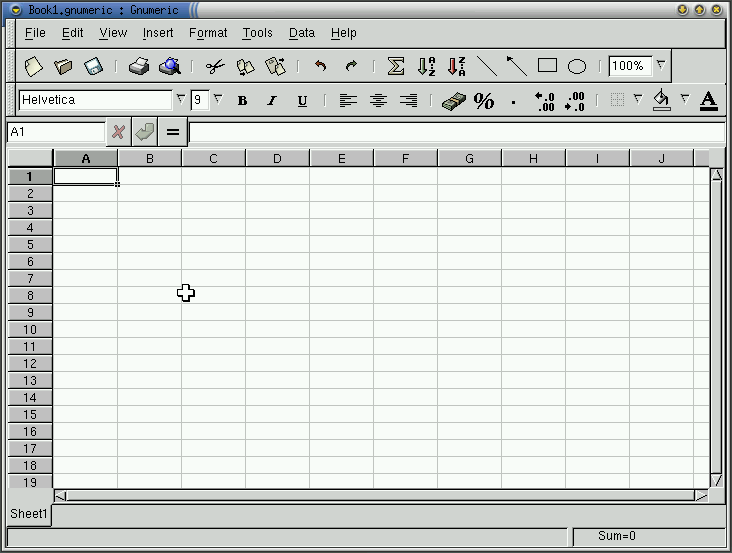Toggle underline formatting
The image size is (732, 553).
pos(302,101)
